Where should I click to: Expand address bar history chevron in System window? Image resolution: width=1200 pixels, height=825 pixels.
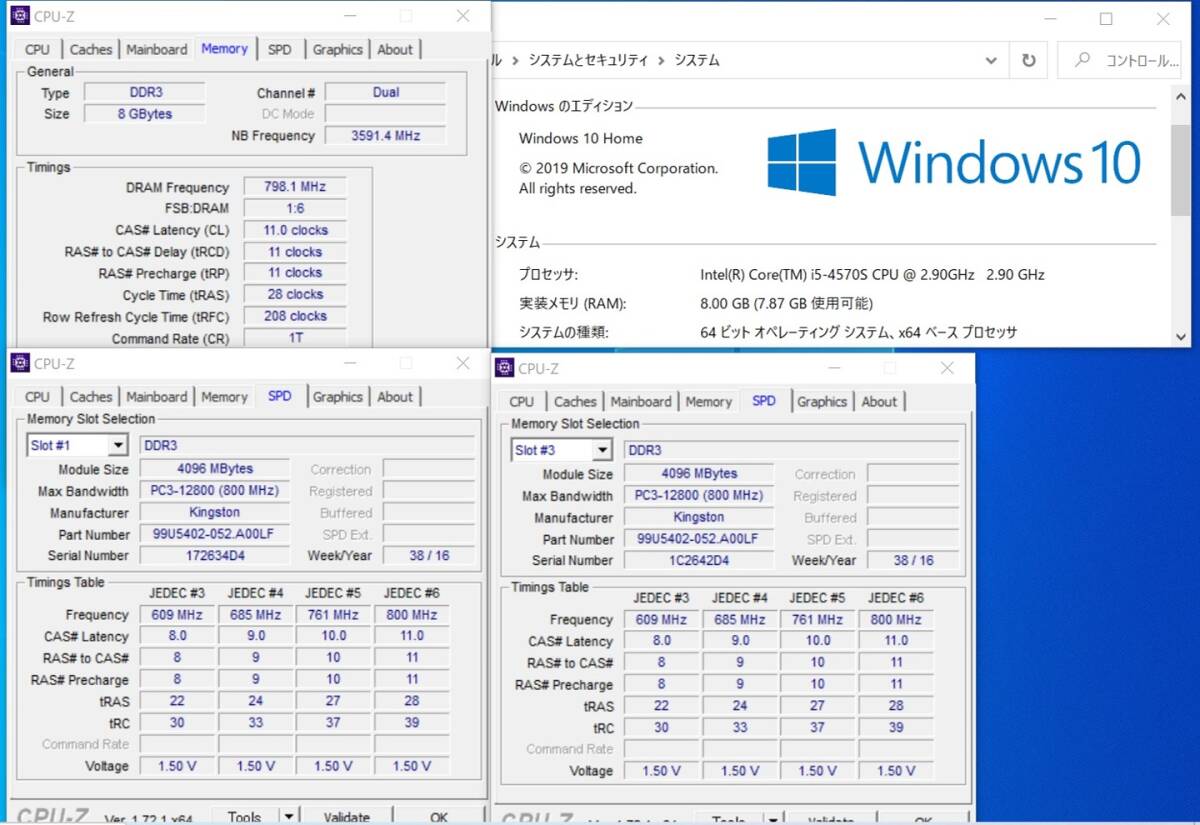991,60
